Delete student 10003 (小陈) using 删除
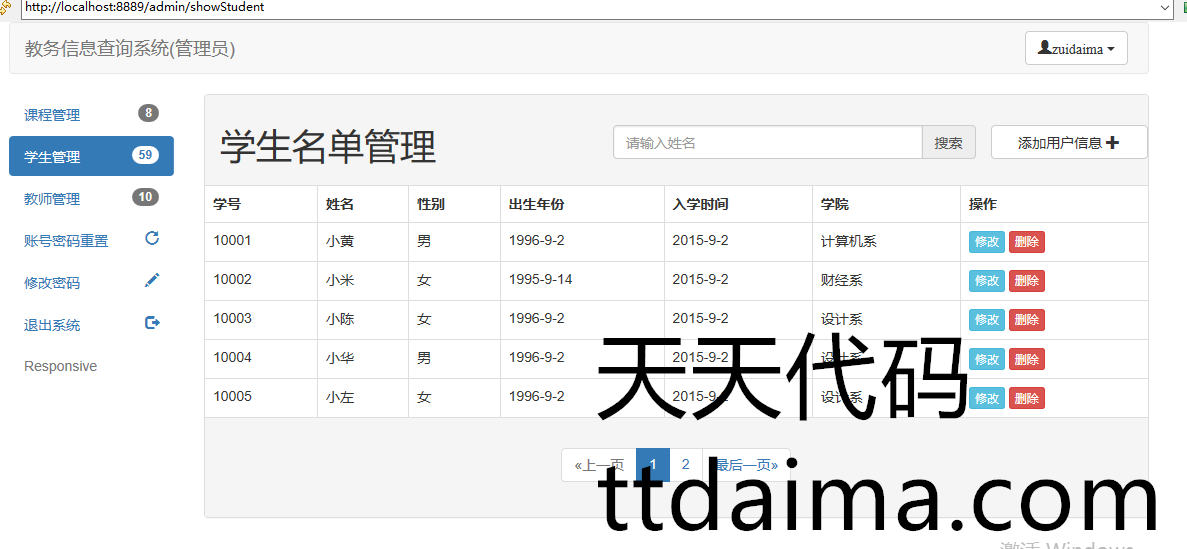The image size is (1187, 549). tap(1026, 320)
